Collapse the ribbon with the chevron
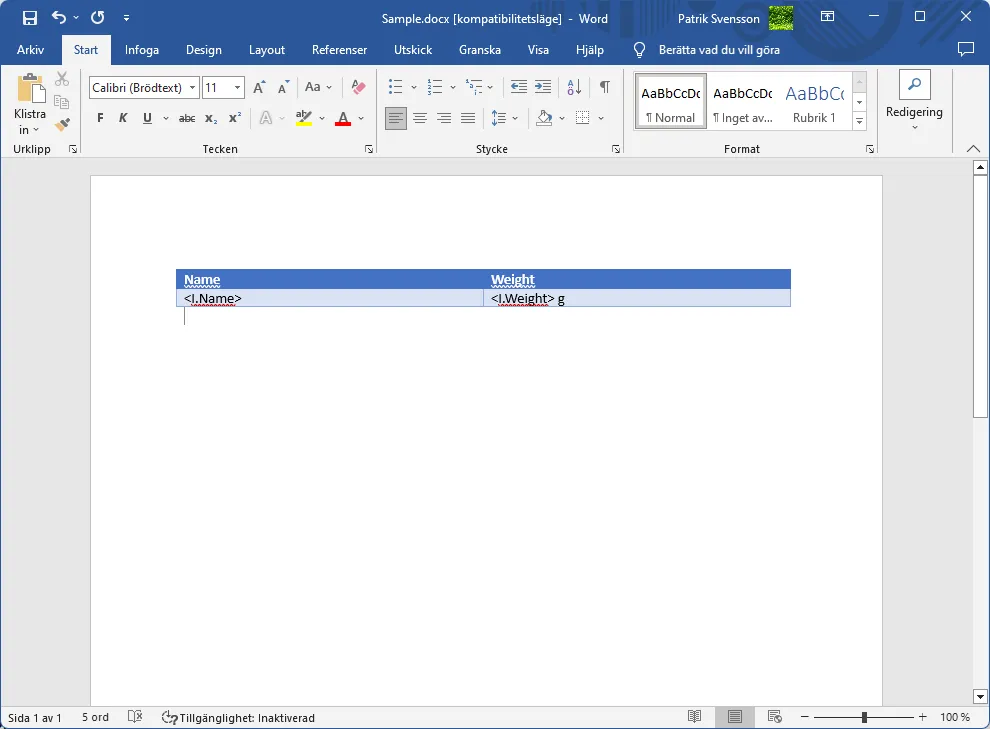Viewport: 990px width, 729px height. click(x=974, y=149)
